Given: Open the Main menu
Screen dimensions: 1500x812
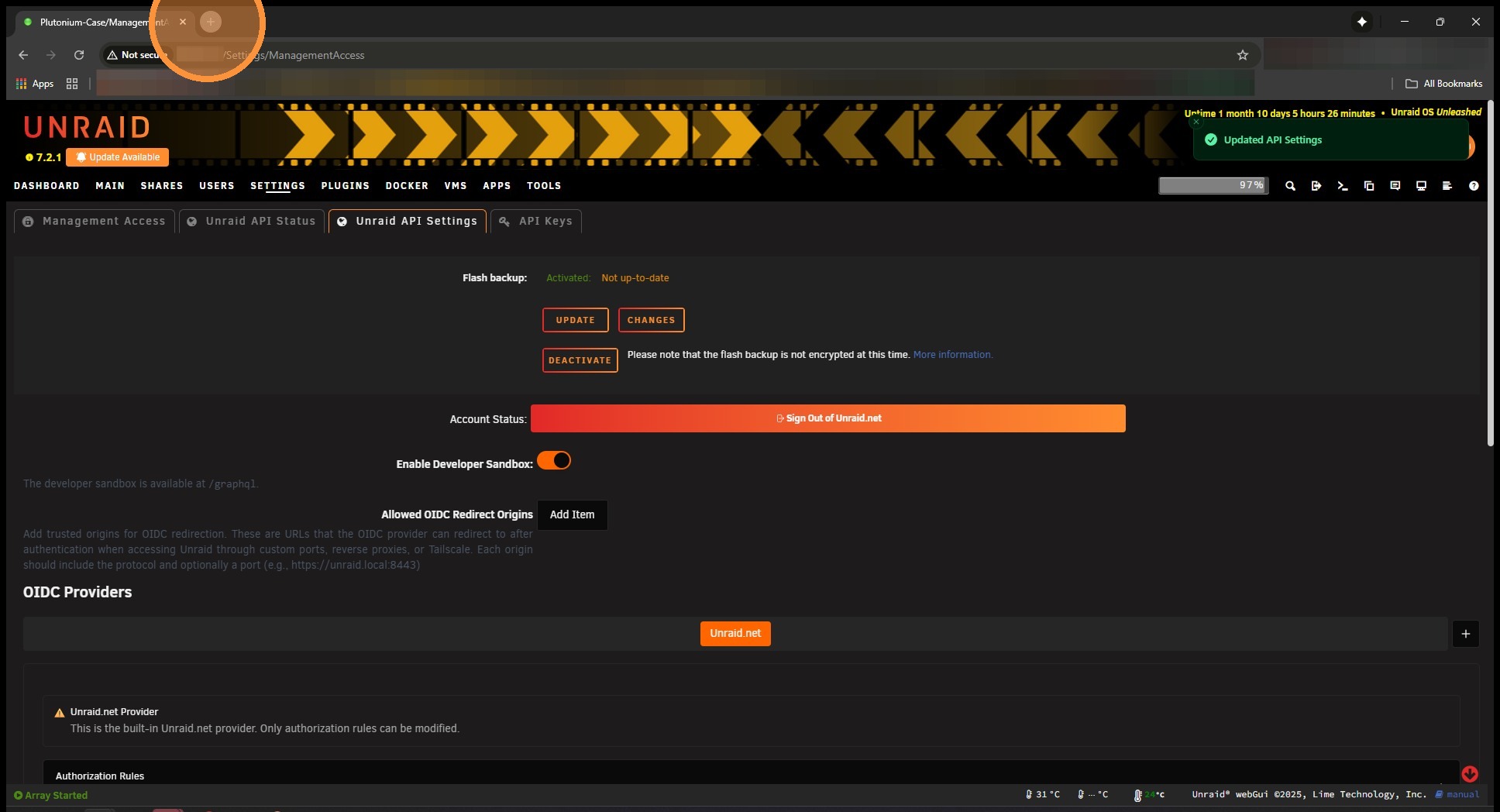Looking at the screenshot, I should 110,186.
